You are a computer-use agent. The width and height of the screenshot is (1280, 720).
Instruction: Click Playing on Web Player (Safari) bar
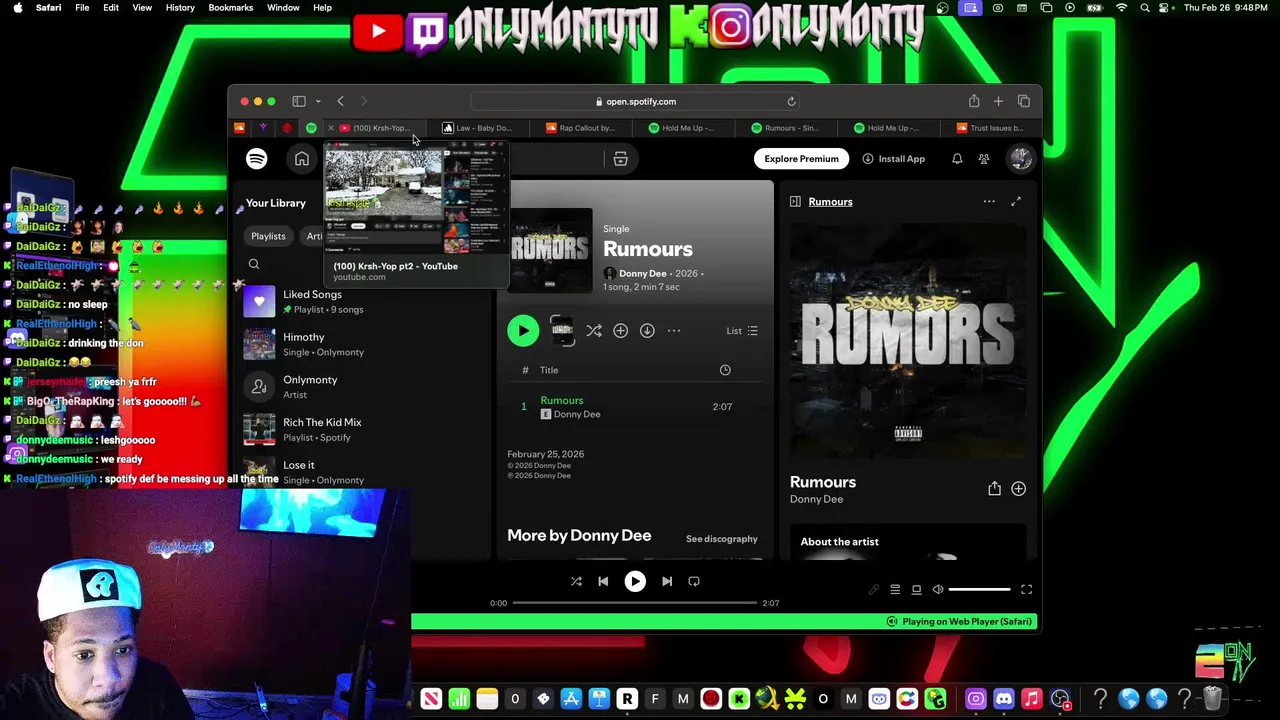(x=722, y=622)
